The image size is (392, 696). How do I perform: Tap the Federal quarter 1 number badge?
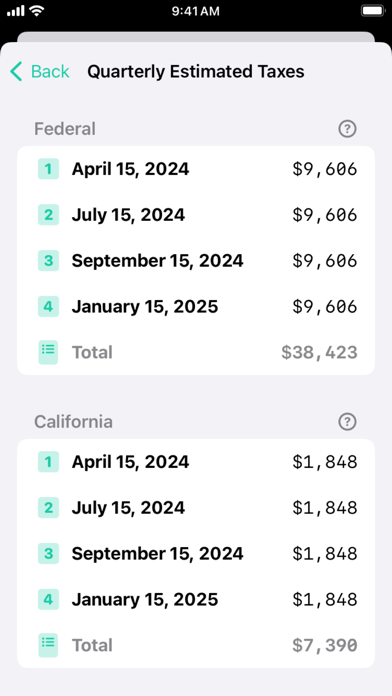pyautogui.click(x=48, y=169)
